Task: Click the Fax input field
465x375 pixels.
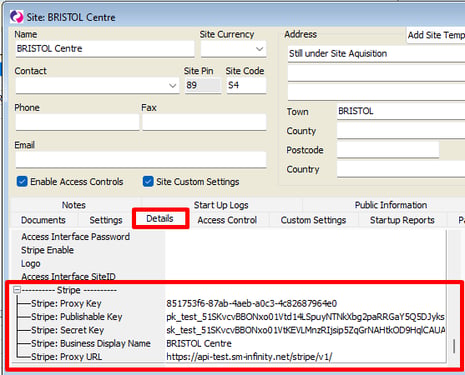Action: tap(204, 122)
